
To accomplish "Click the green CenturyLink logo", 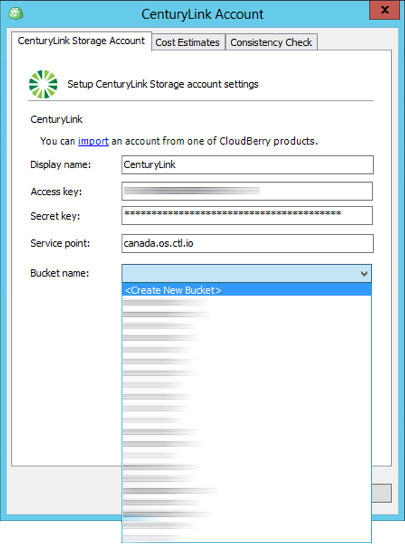I will click(43, 84).
